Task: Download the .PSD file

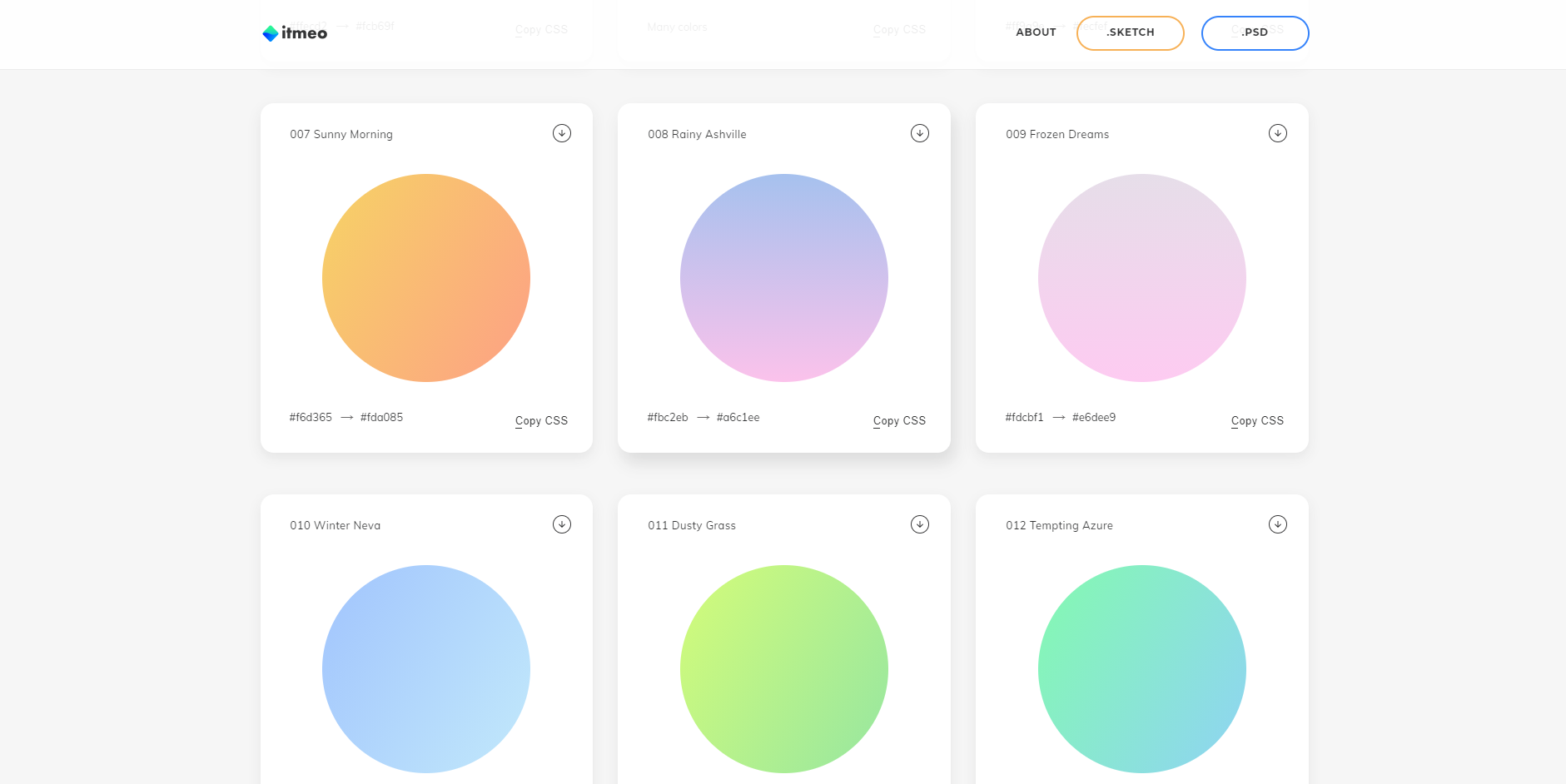Action: pos(1255,33)
